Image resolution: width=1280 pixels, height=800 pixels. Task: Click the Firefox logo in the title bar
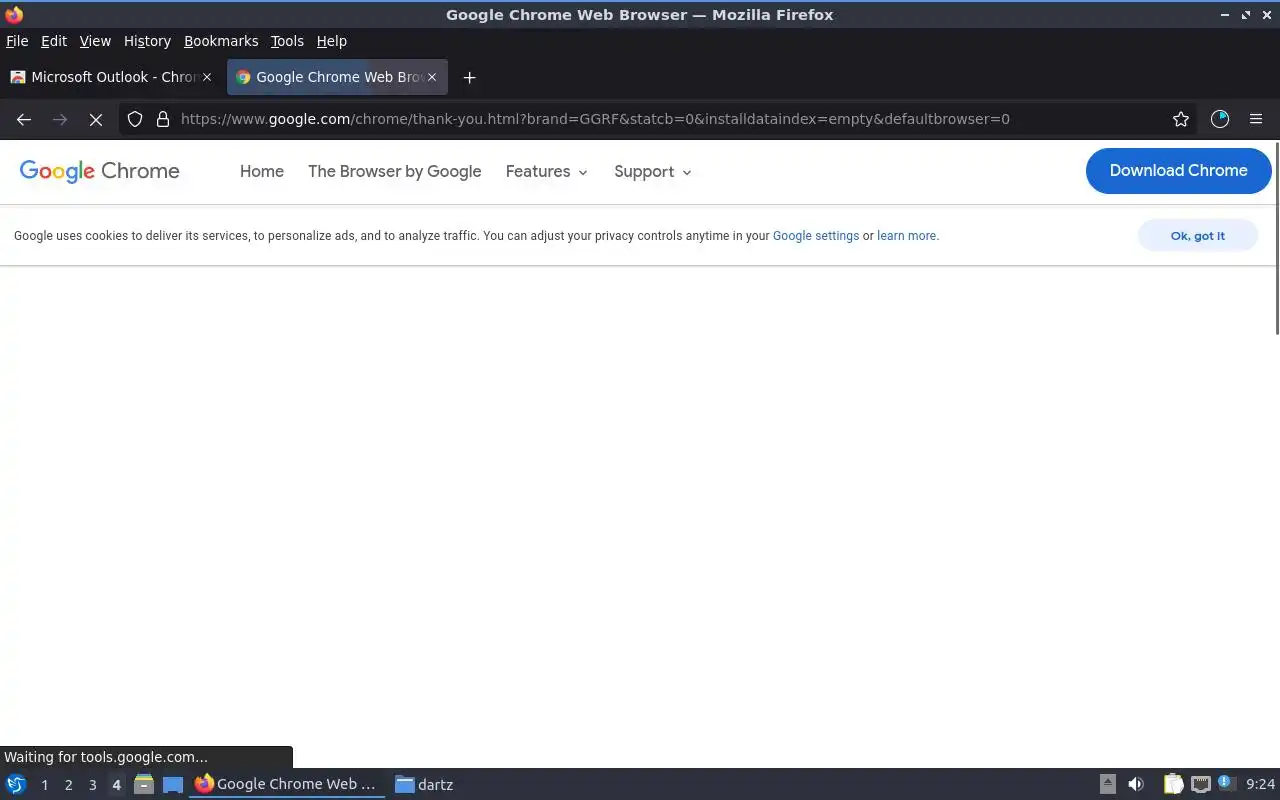pos(14,14)
